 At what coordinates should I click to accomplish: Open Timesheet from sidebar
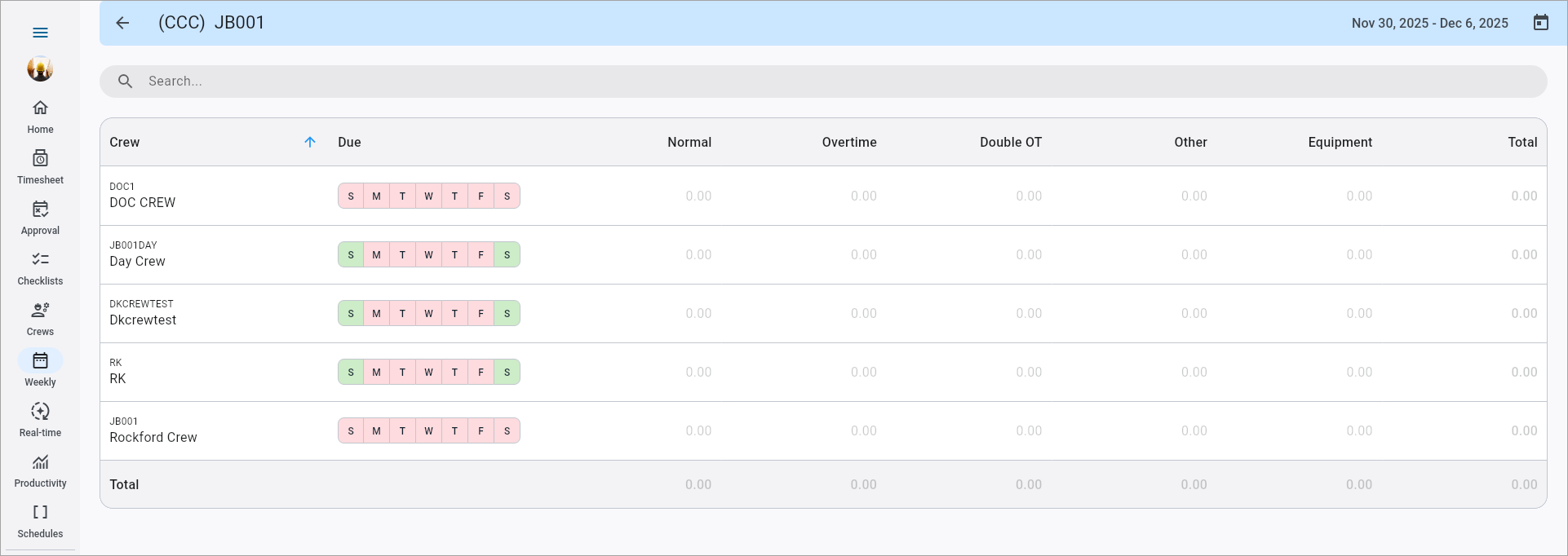coord(40,168)
